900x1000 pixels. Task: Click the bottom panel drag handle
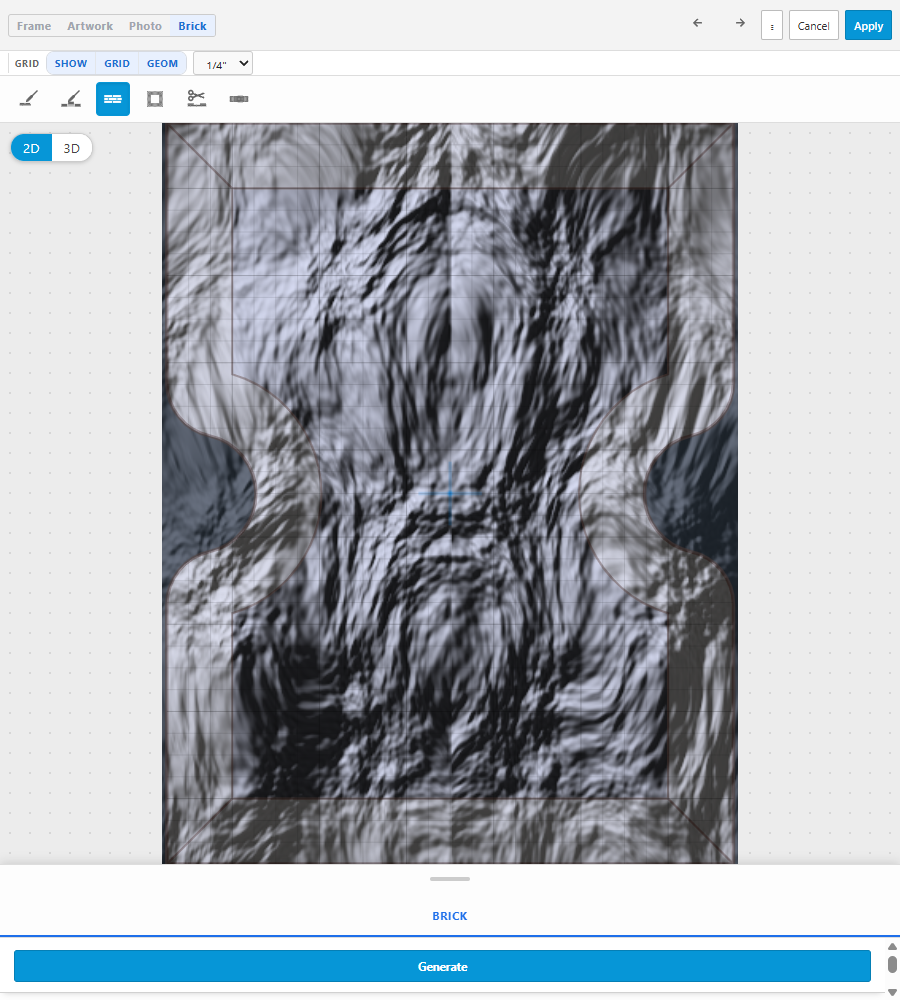(x=450, y=879)
